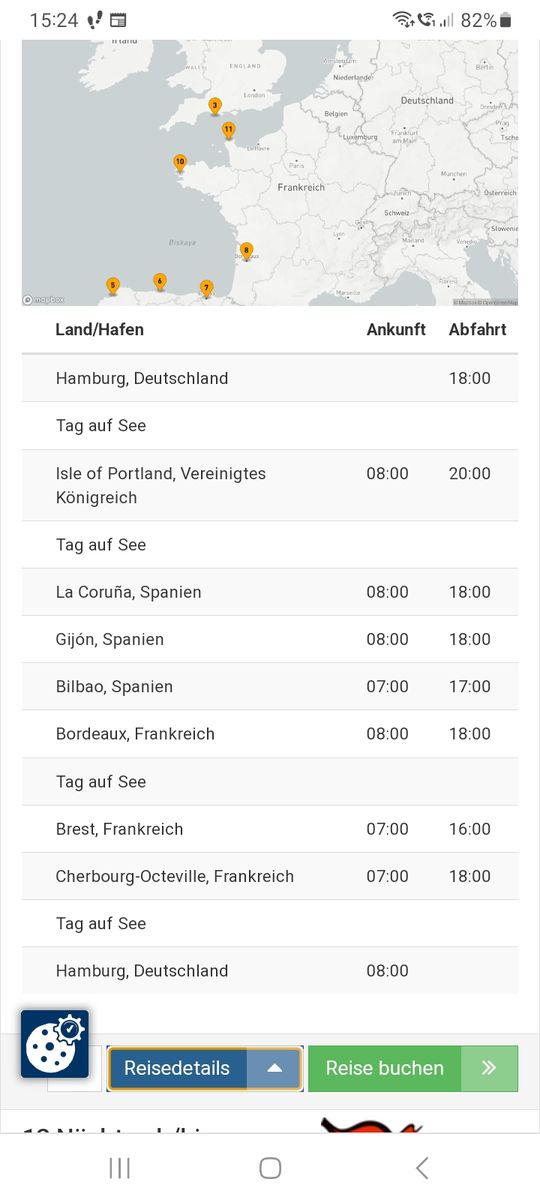The image size is (540, 1200).
Task: Tap map marker number 7
Action: point(207,288)
